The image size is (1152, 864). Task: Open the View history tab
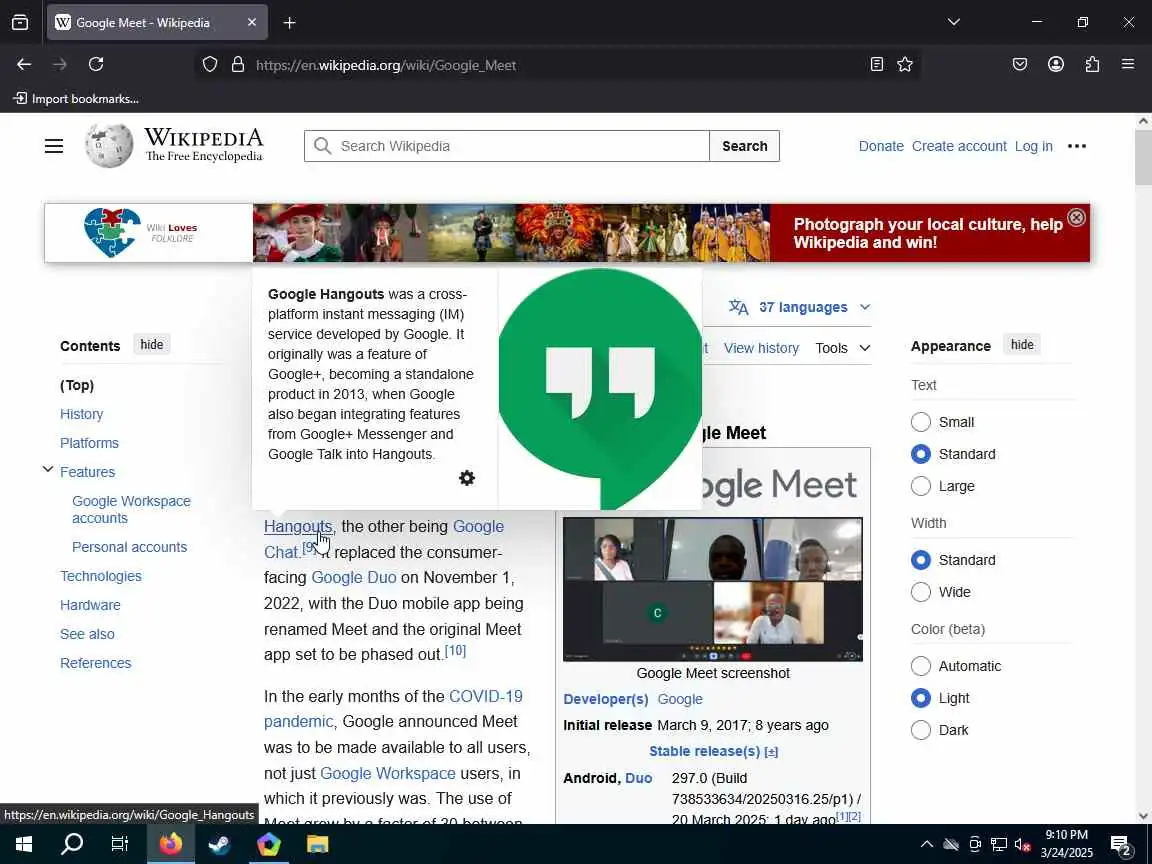[761, 348]
